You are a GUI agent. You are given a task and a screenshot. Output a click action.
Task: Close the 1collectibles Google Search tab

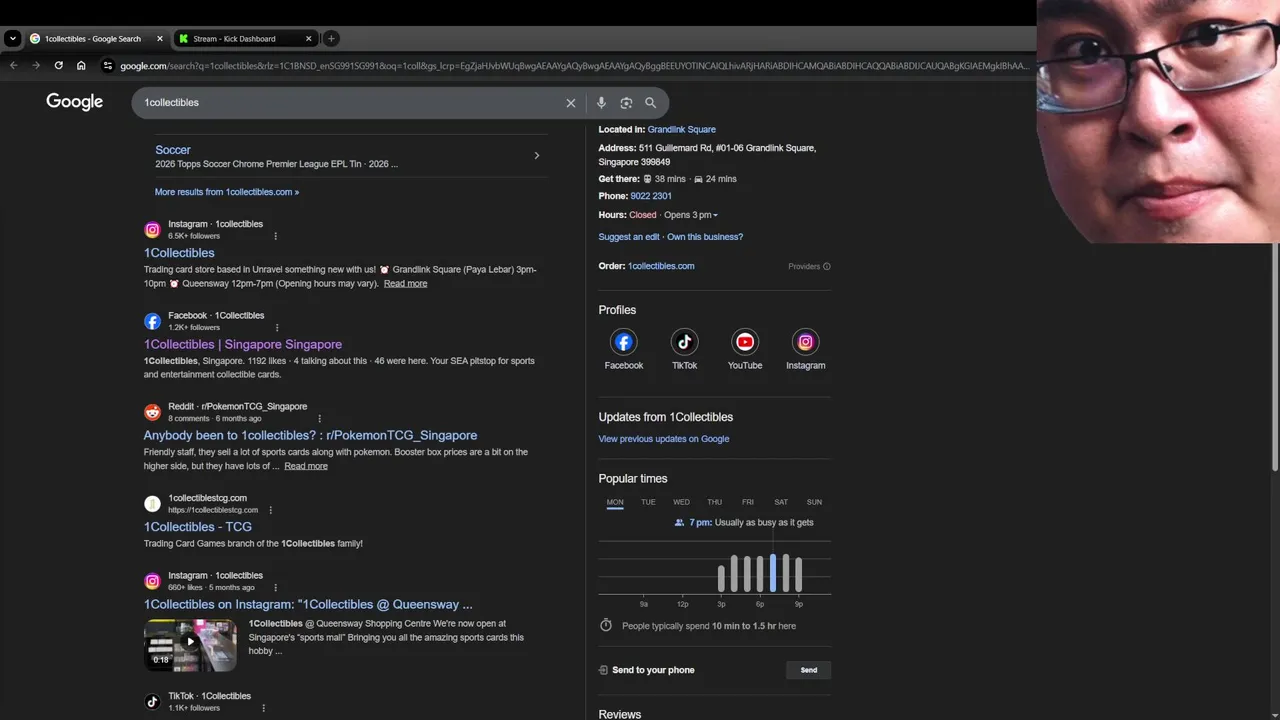[x=159, y=39]
